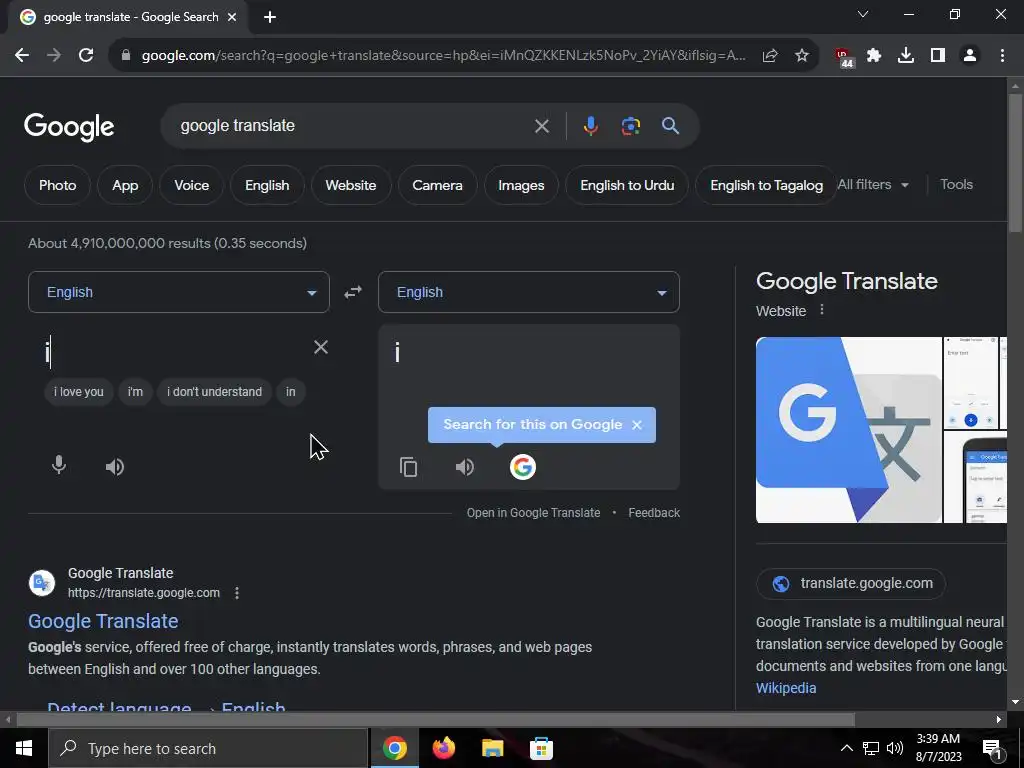Screen dimensions: 1024x768
Task: Open the source language English dropdown
Action: pos(179,292)
